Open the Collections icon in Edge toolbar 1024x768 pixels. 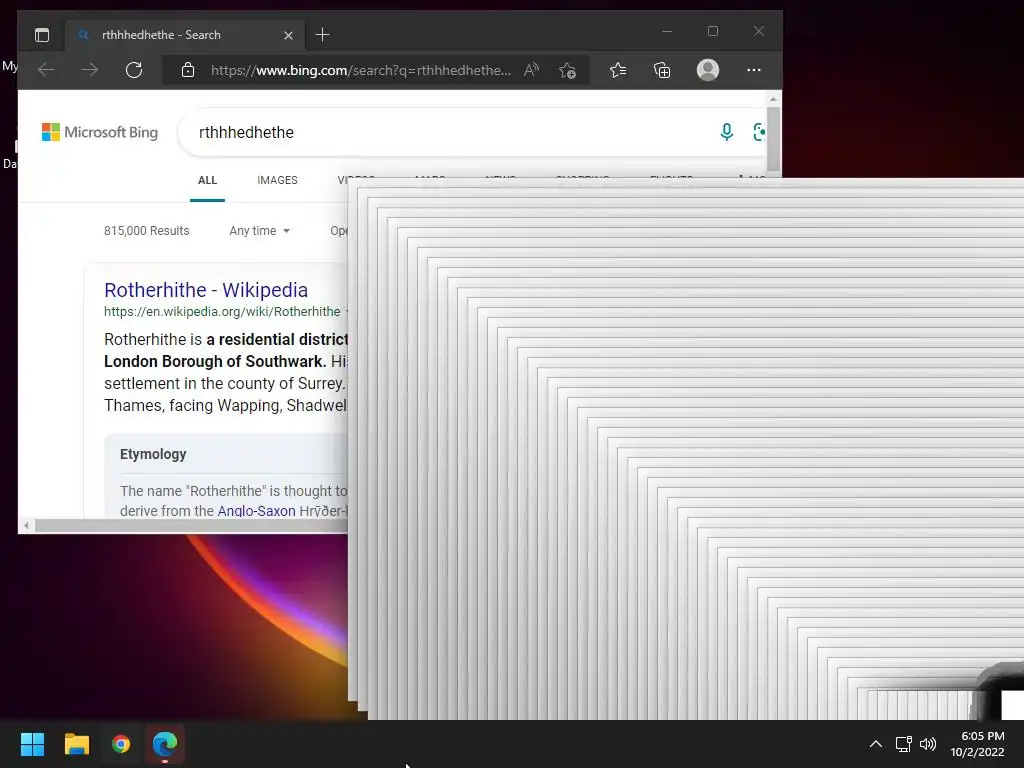(662, 70)
